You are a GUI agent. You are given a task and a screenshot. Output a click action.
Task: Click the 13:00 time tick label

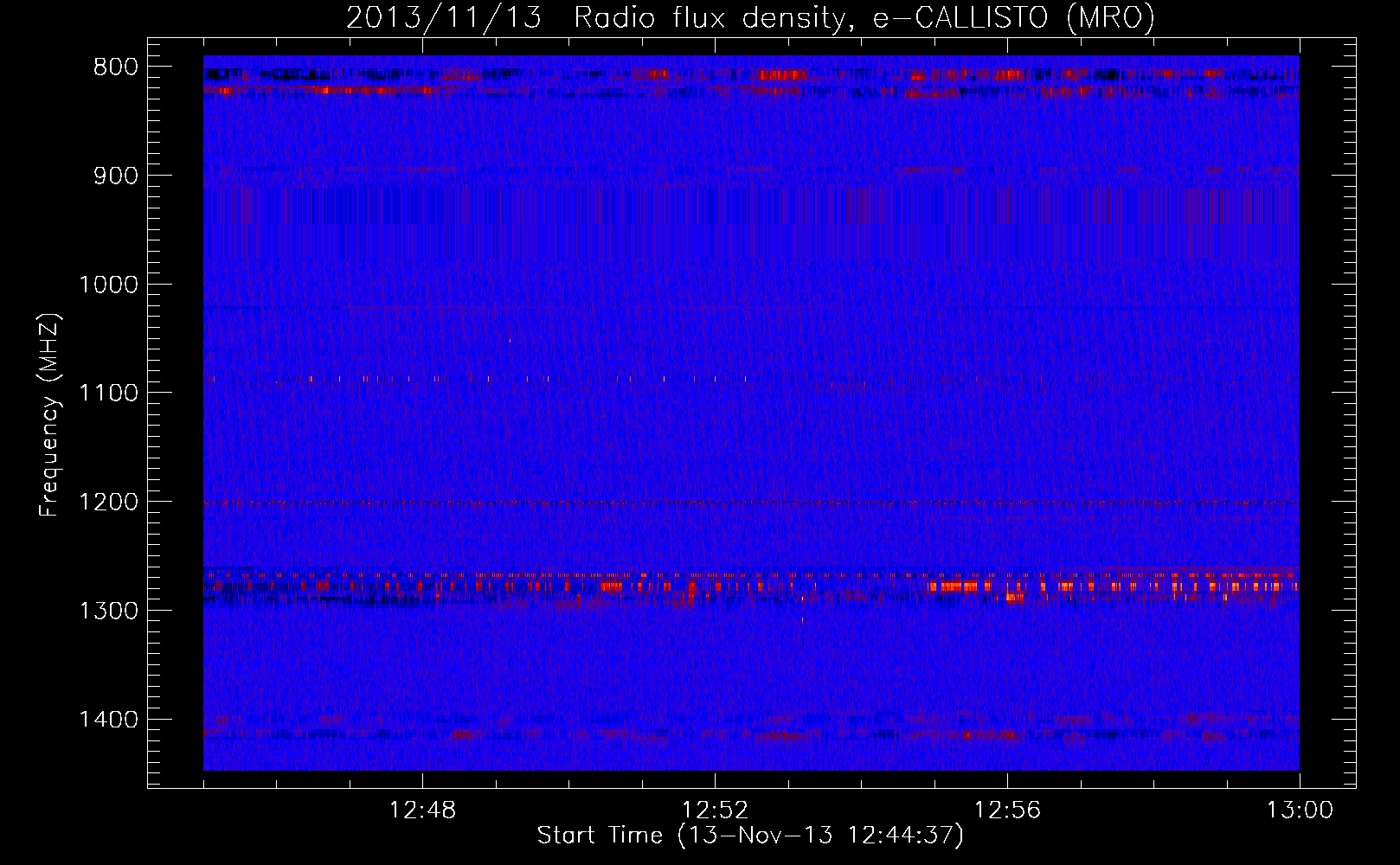point(1300,811)
